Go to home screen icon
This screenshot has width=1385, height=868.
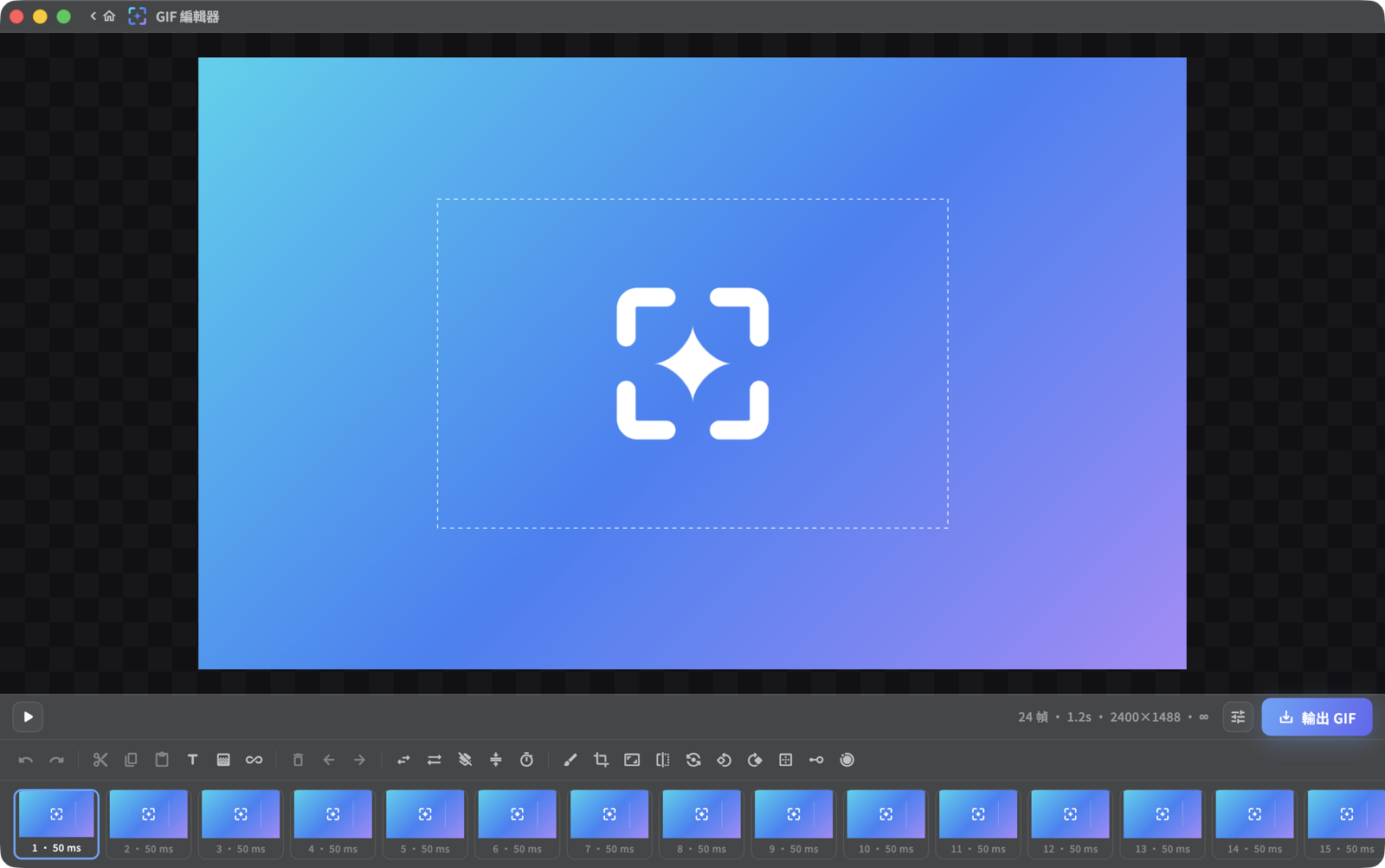(109, 16)
